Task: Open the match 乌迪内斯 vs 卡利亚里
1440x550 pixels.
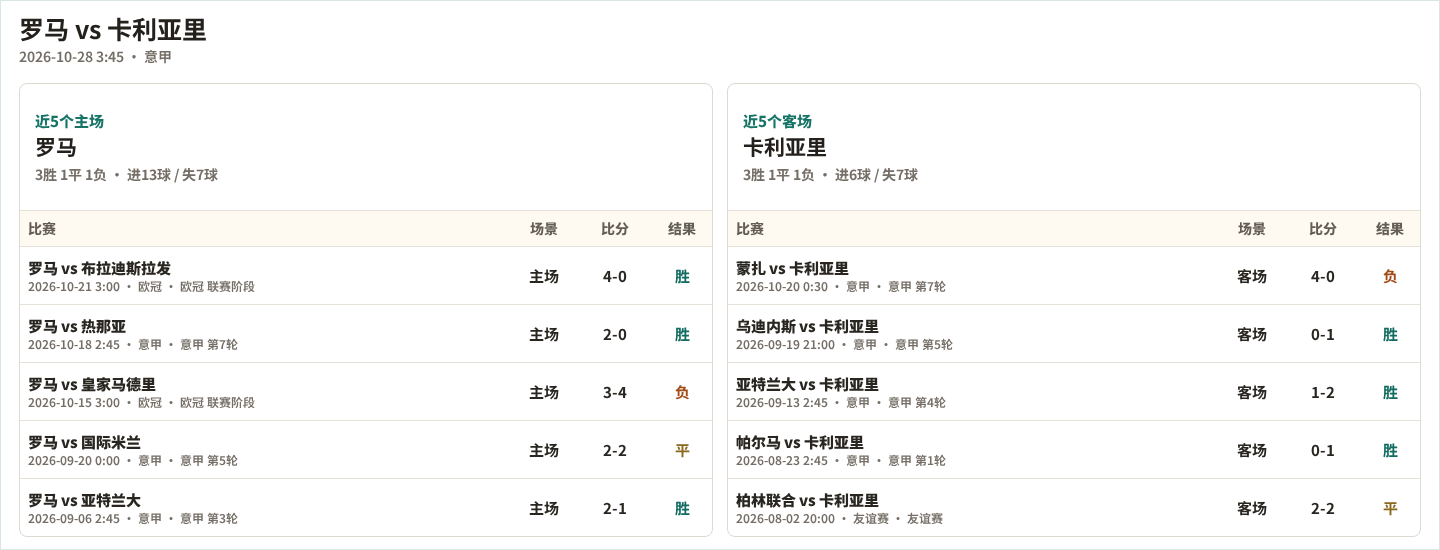Action: (x=807, y=326)
